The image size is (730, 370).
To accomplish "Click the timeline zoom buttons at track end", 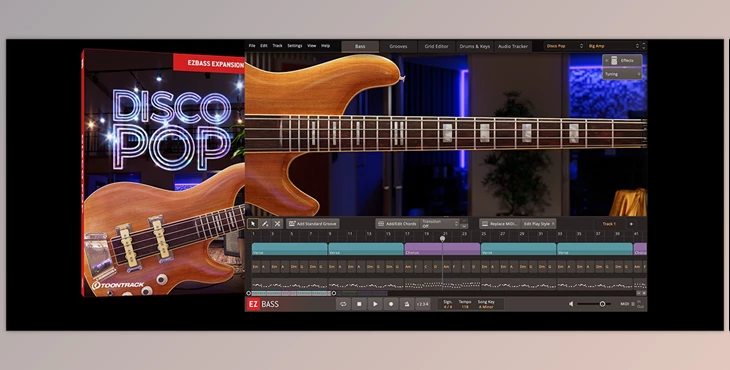I will (641, 293).
